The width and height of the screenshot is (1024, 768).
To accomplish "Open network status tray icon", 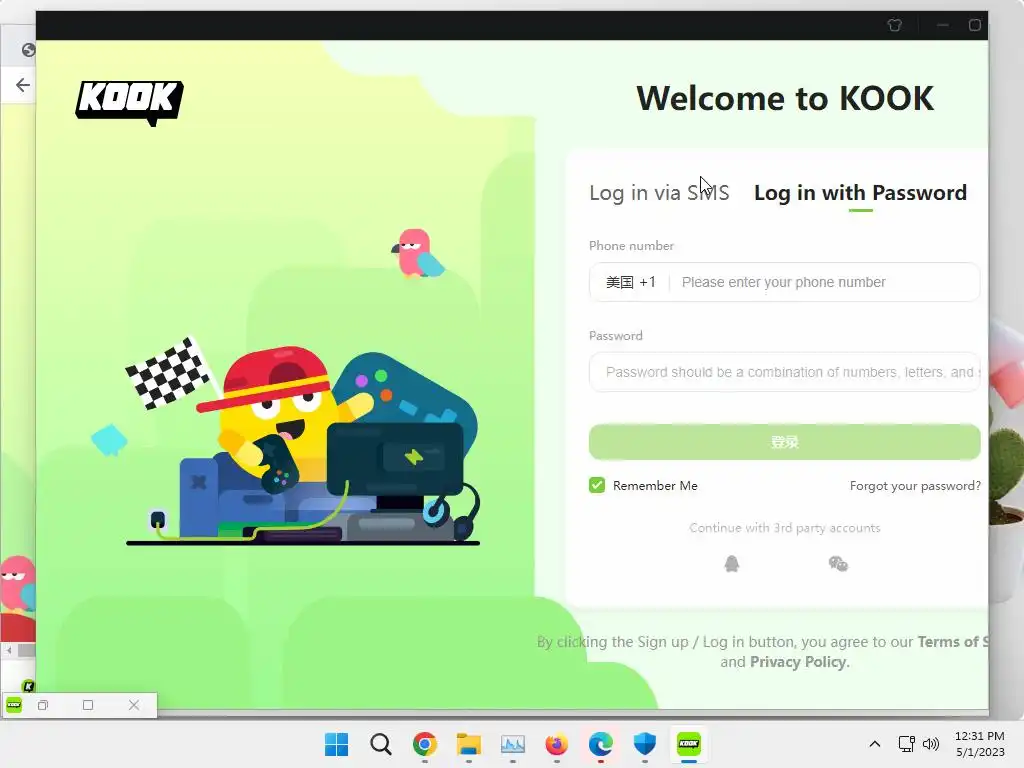I will 906,744.
